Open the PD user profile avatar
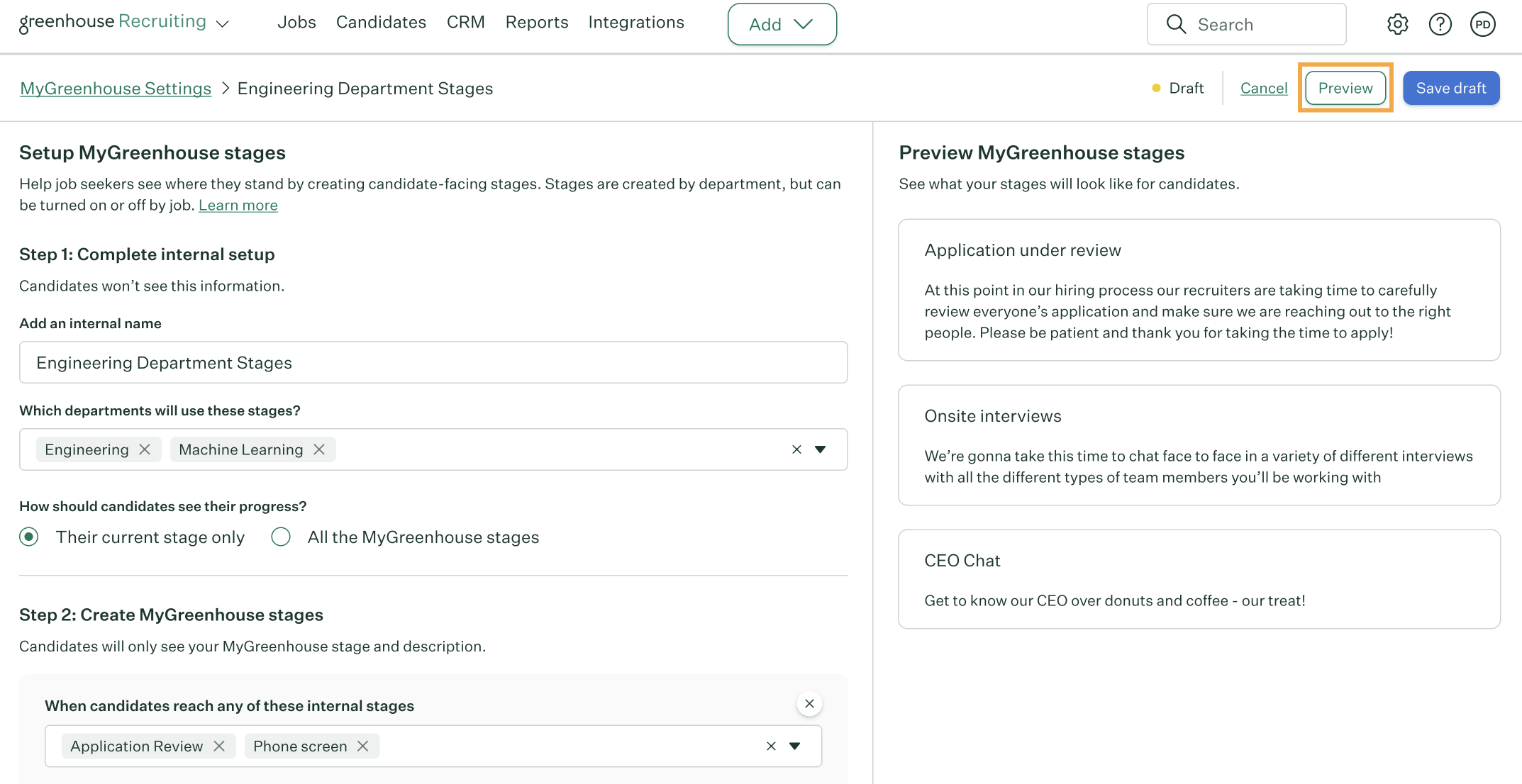This screenshot has height=784, width=1522. (1482, 24)
